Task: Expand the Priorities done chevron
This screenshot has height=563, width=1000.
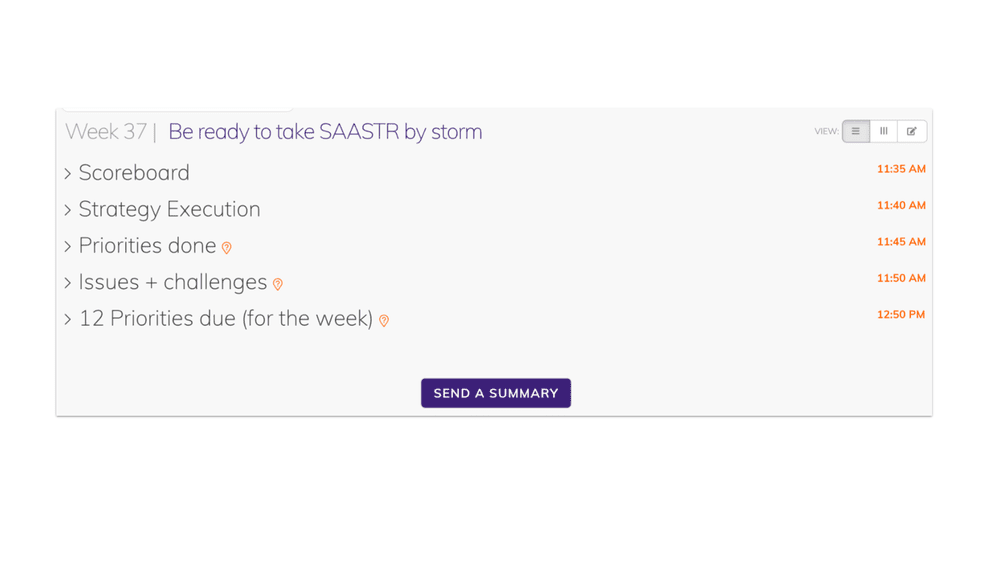Action: 68,246
